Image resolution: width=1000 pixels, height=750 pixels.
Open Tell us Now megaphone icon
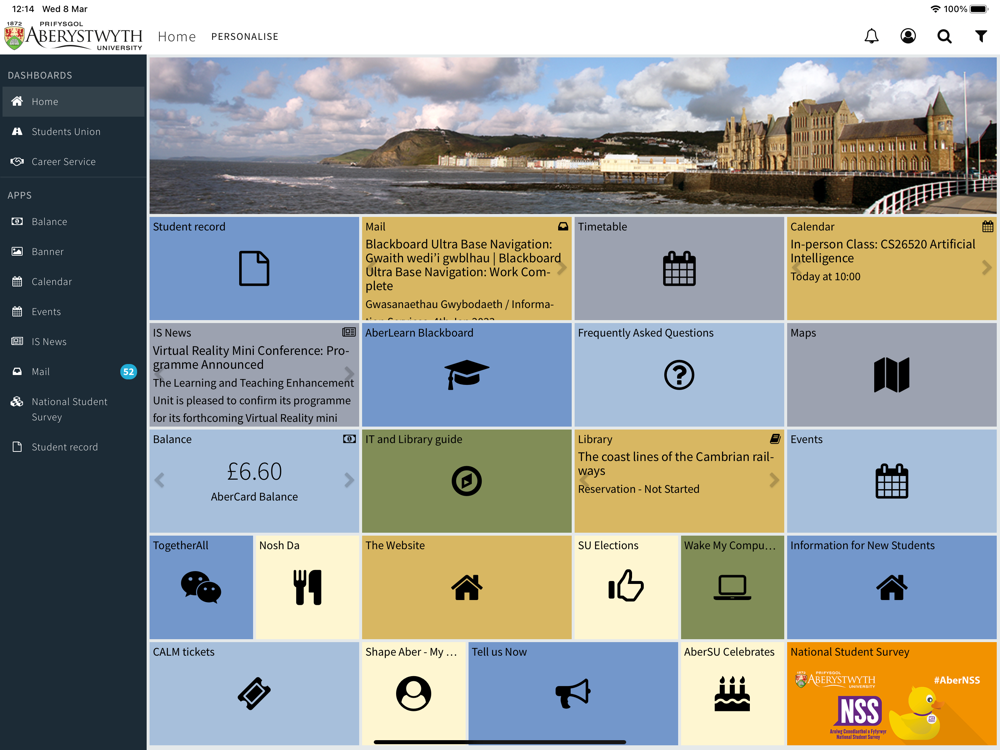573,693
